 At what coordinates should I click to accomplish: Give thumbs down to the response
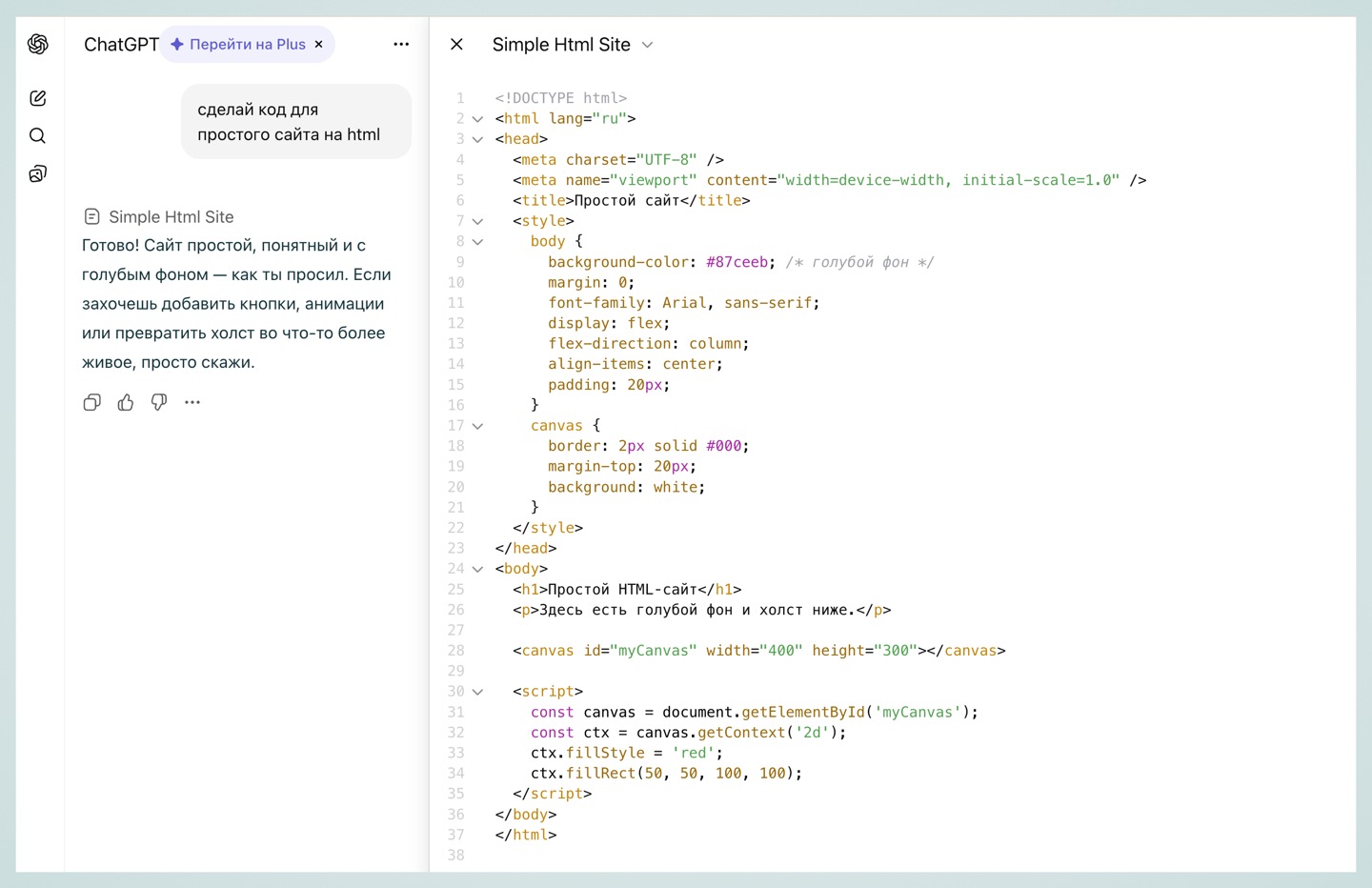[159, 402]
